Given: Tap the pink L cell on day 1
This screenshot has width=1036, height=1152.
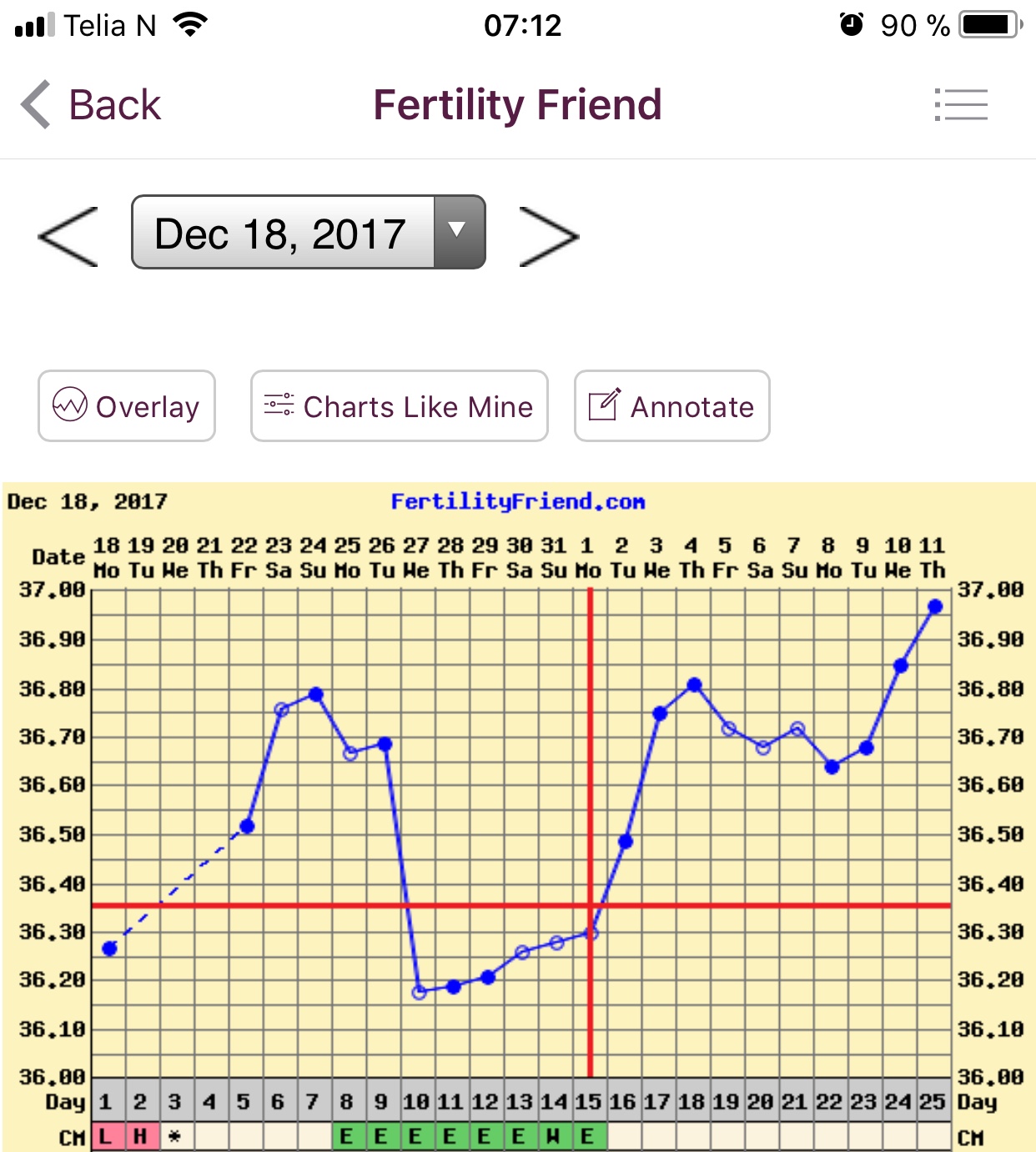Looking at the screenshot, I should coord(106,1137).
